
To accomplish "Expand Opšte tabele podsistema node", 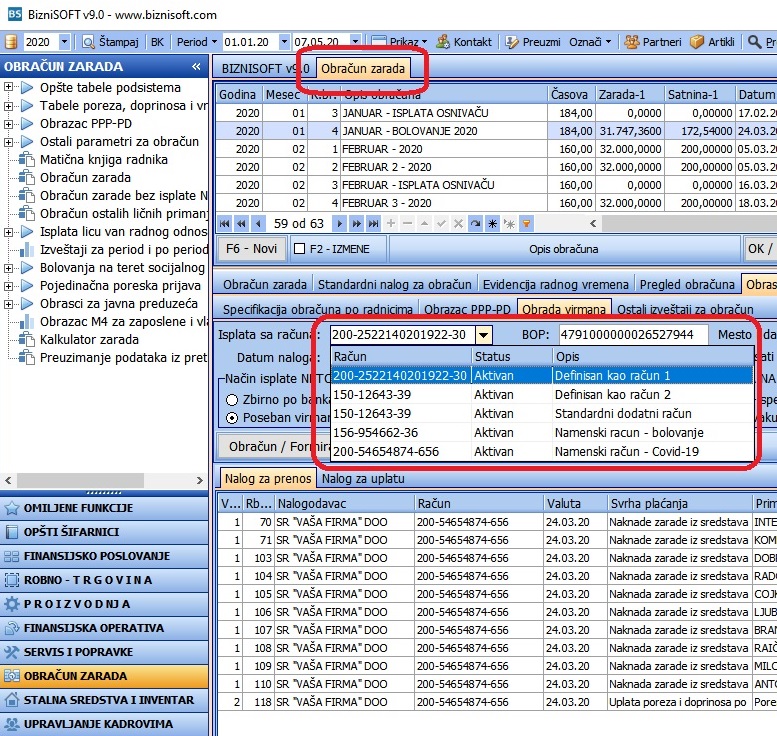I will [8, 87].
